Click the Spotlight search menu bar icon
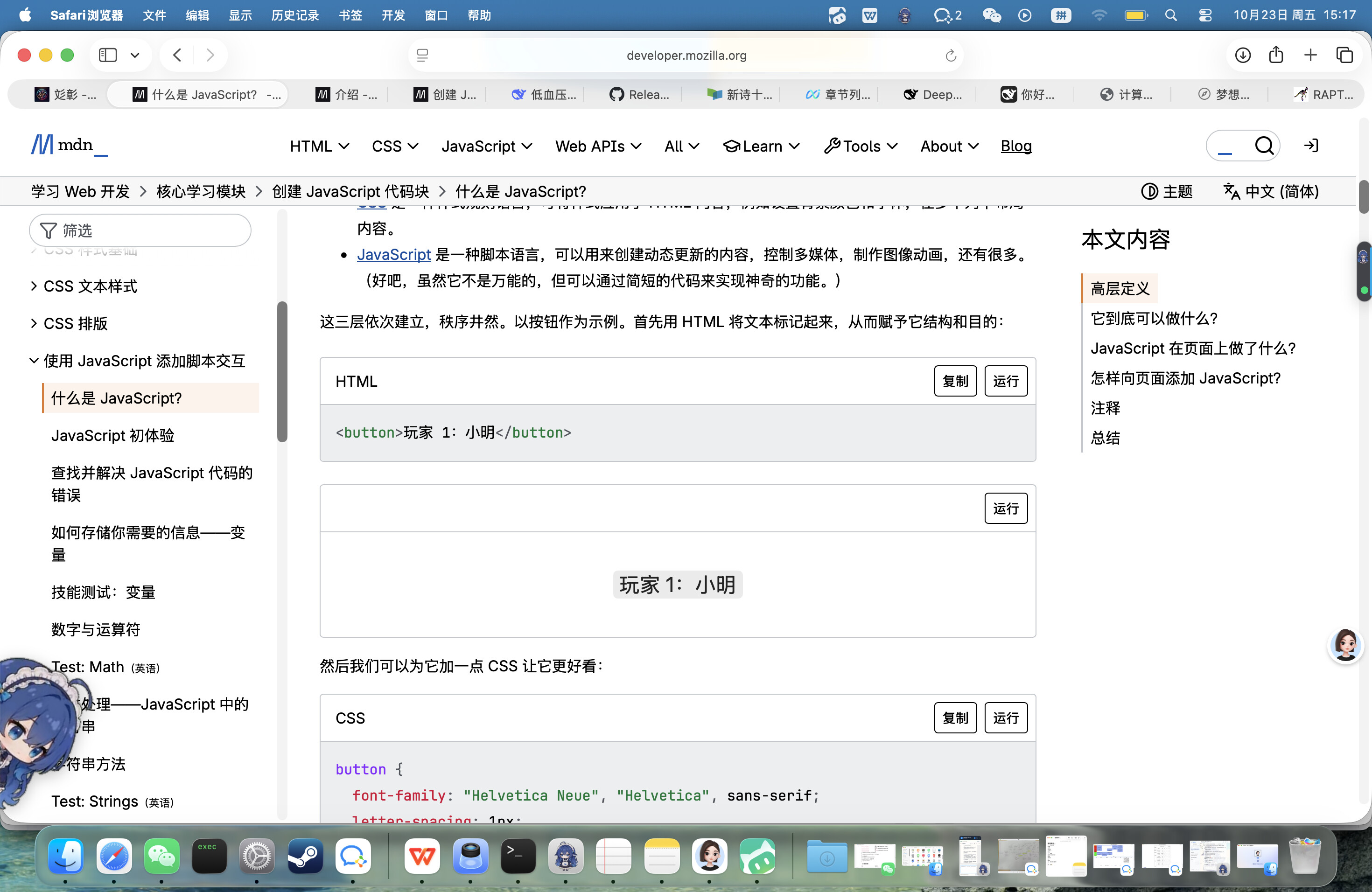The height and width of the screenshot is (892, 1372). tap(1171, 15)
